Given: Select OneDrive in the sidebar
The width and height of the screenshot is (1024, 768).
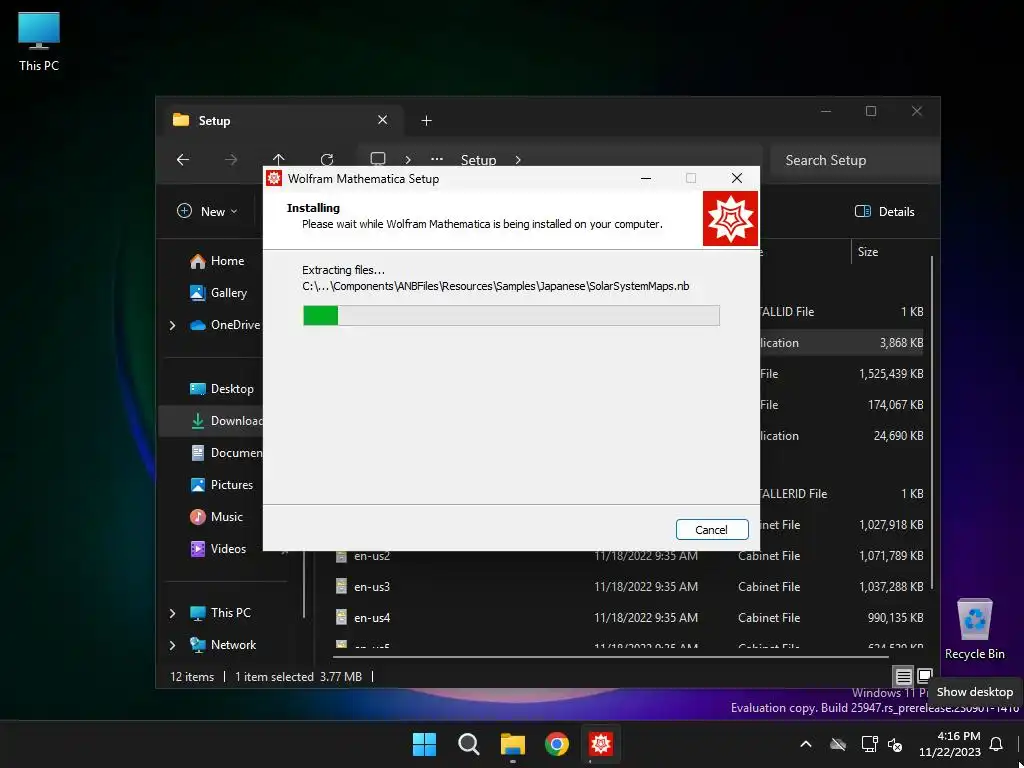Looking at the screenshot, I should tap(225, 325).
